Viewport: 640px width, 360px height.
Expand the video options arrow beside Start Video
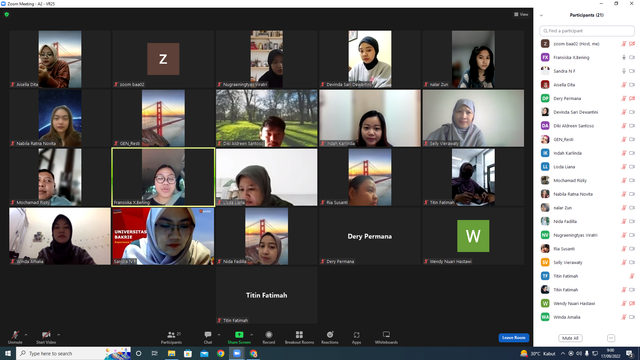(58, 335)
